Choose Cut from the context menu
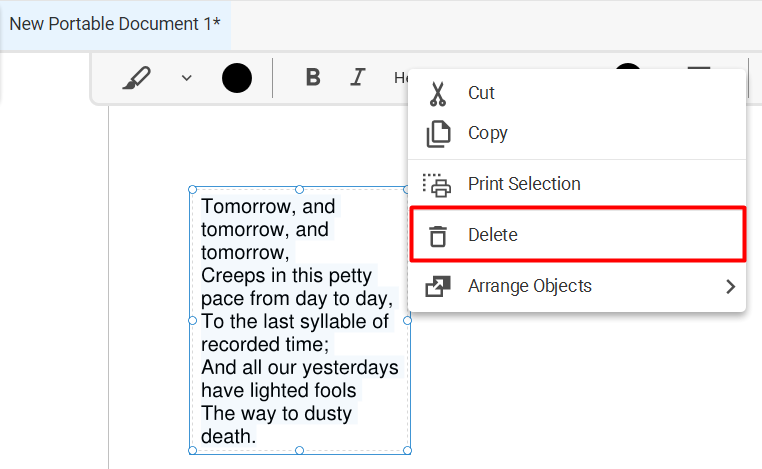Screen dimensions: 762x469 pyautogui.click(x=577, y=93)
